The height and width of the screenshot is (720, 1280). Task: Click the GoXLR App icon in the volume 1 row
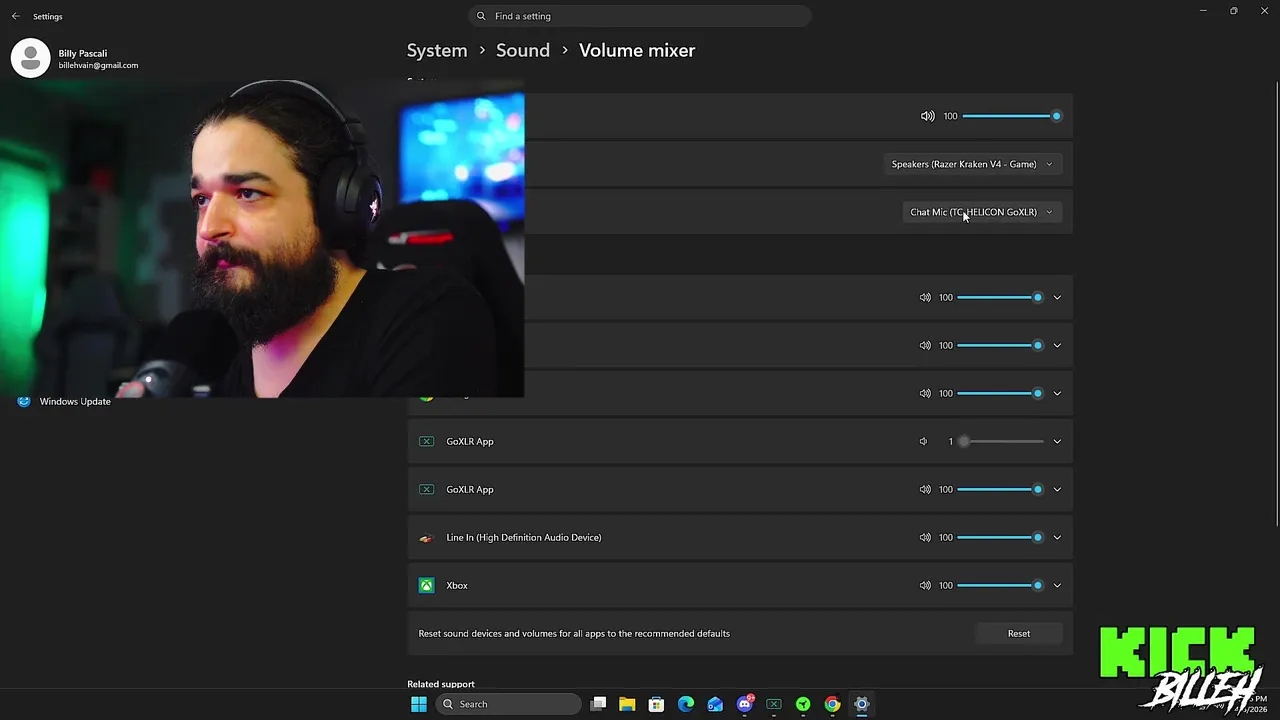tap(427, 441)
